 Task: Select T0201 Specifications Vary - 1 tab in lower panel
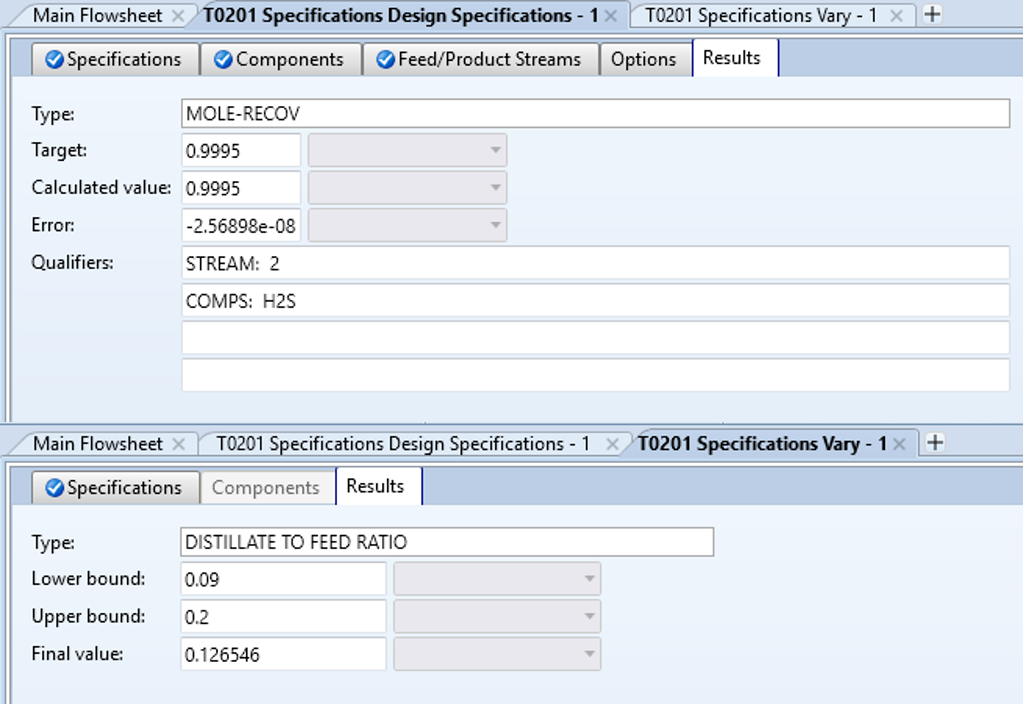762,444
